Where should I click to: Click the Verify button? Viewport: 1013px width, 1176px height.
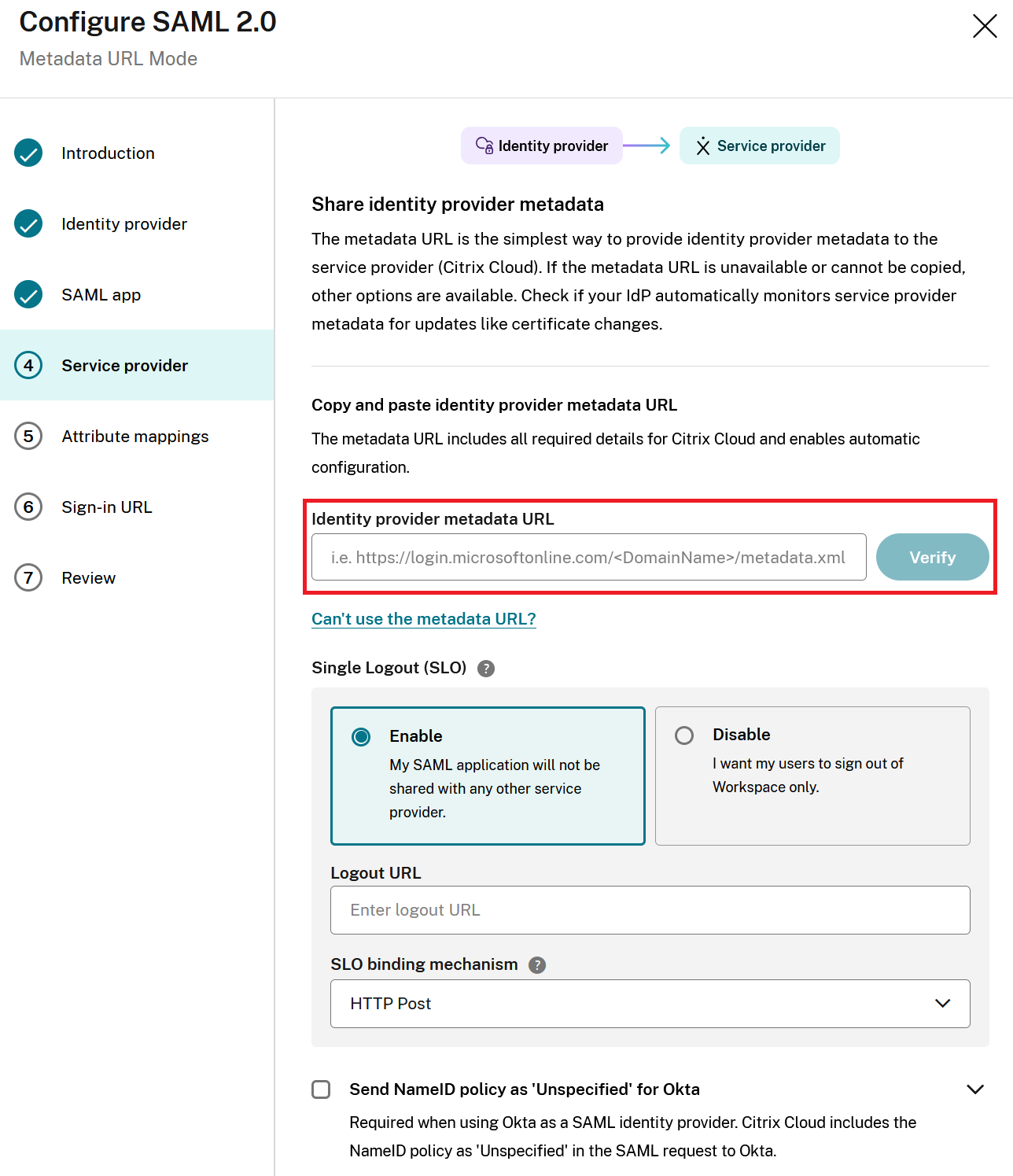(x=932, y=557)
